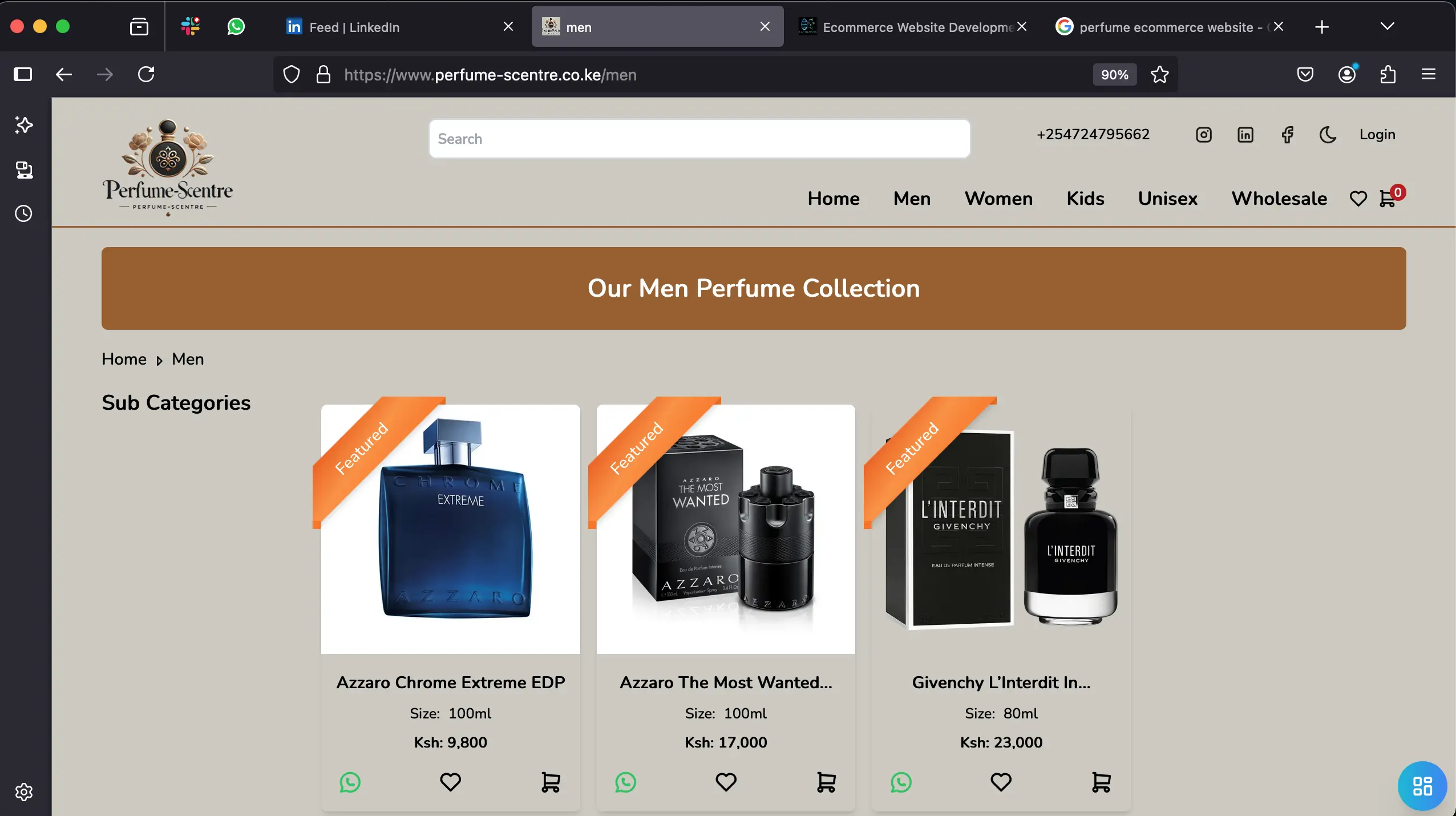The image size is (1456, 816).
Task: Click the Login button
Action: click(x=1377, y=134)
